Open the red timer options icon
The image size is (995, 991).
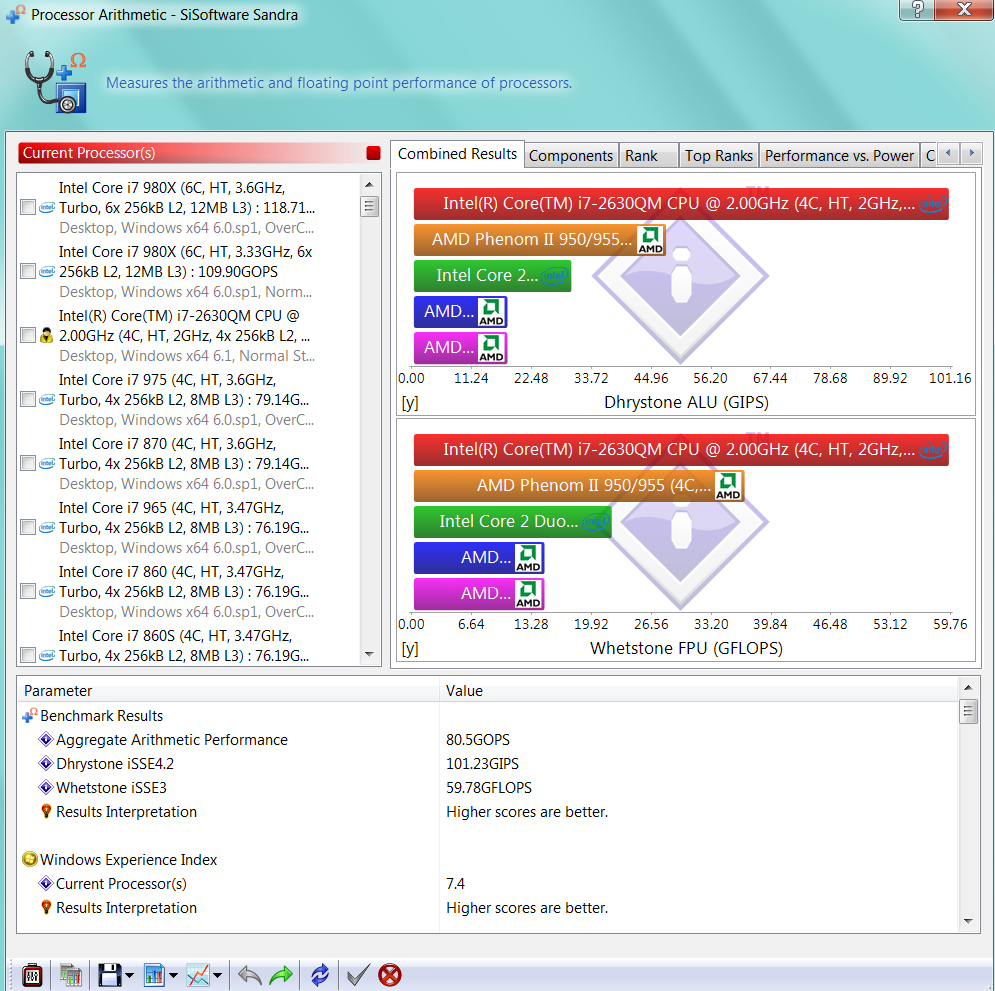coord(32,974)
